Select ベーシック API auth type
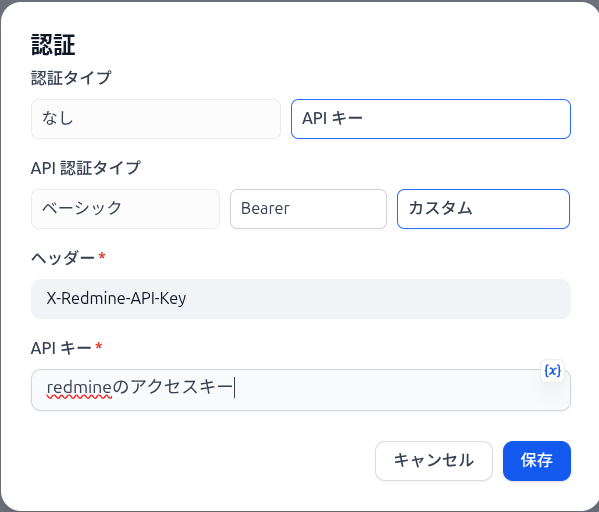The height and width of the screenshot is (512, 599). [x=125, y=209]
